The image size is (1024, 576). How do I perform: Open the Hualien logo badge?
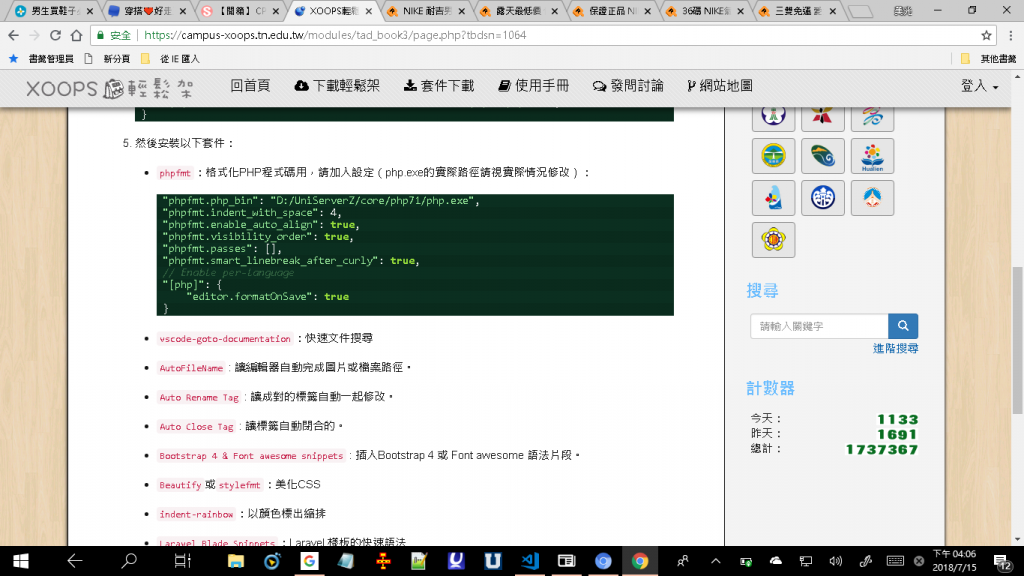coord(872,156)
